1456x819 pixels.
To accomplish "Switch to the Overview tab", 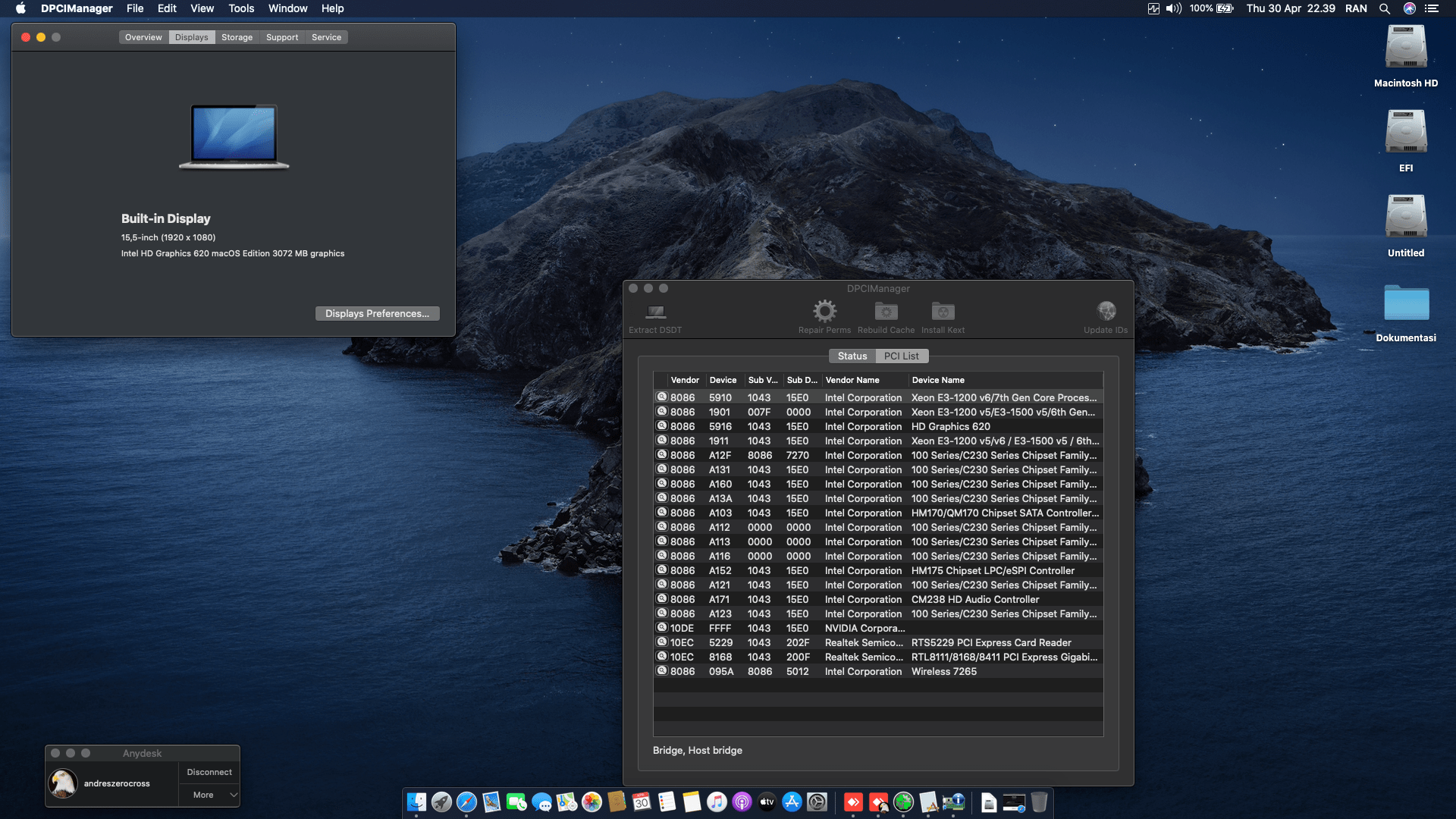I will 143,37.
